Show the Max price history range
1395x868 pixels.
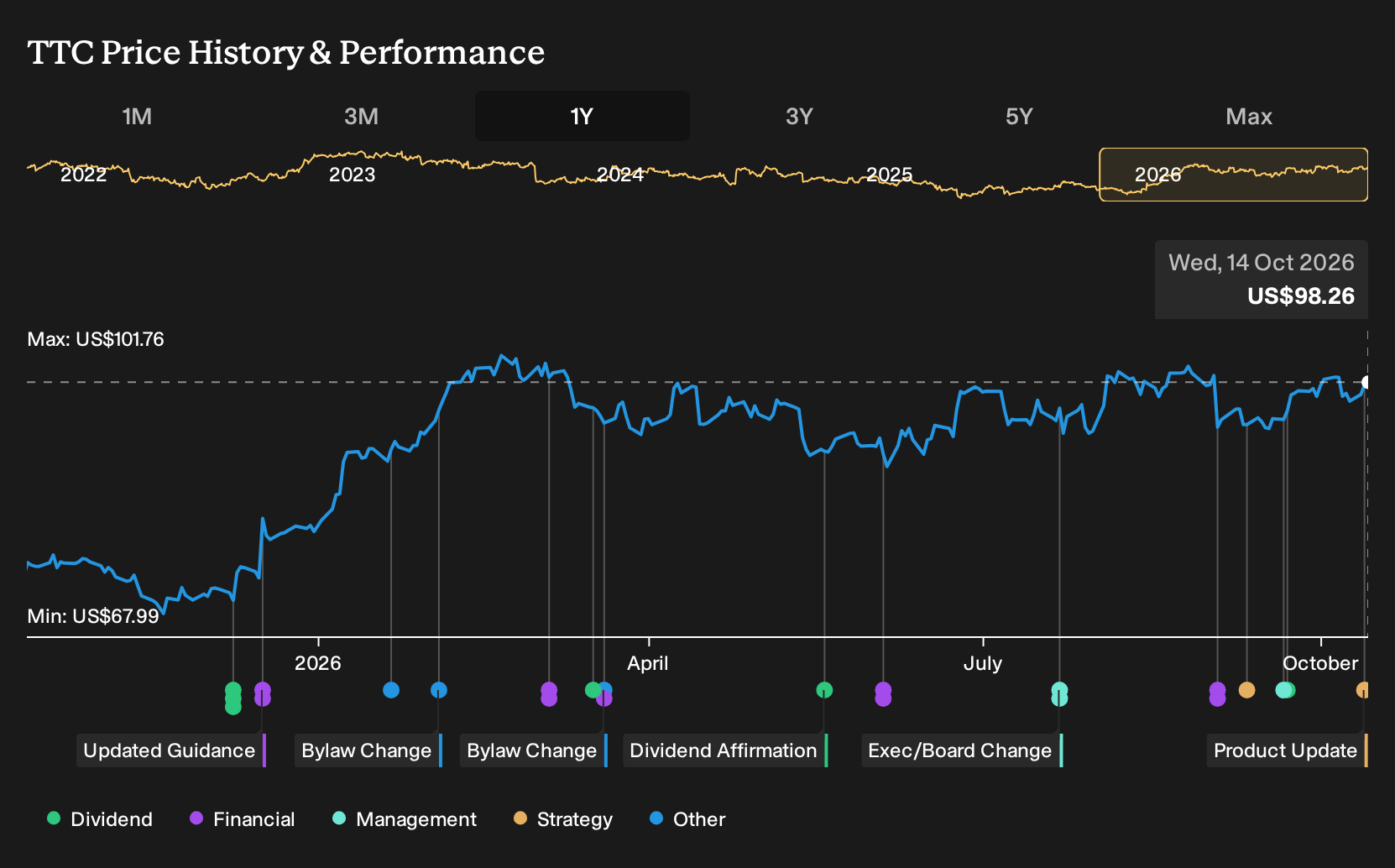point(1249,116)
